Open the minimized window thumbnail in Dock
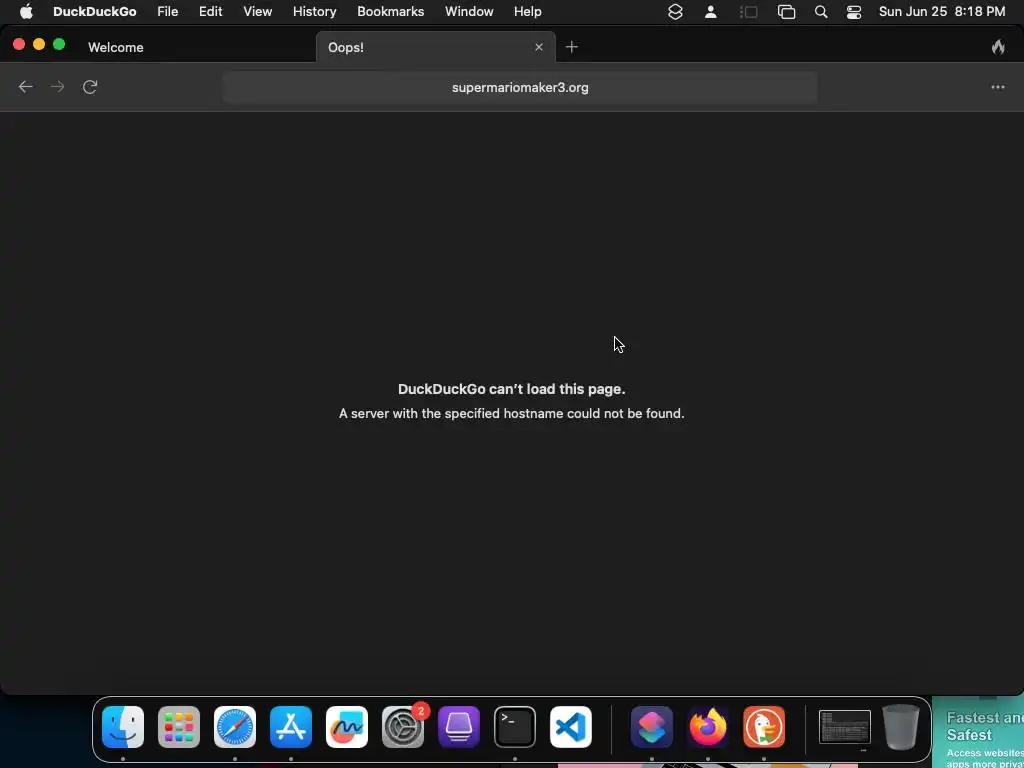 (x=844, y=727)
